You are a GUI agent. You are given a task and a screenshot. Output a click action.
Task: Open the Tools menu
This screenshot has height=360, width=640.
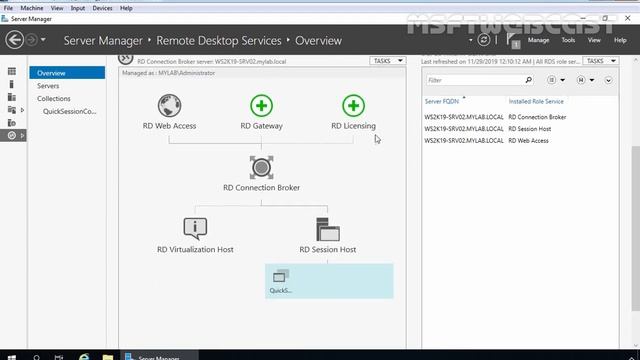point(568,40)
